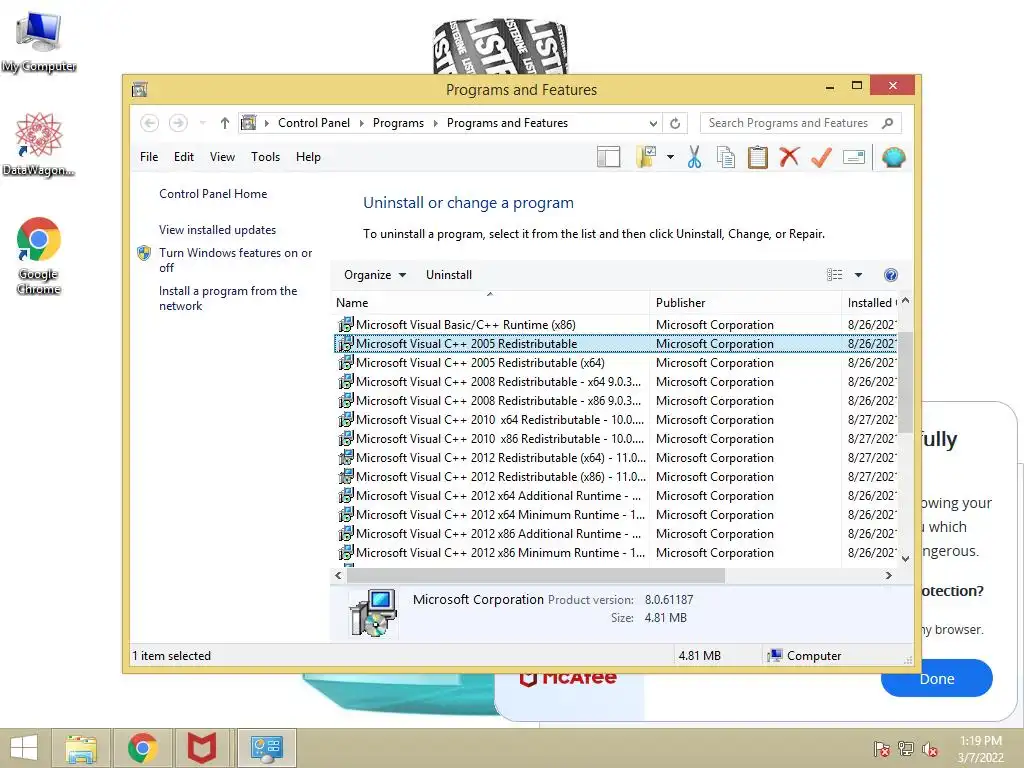Open the Organize dropdown
The image size is (1024, 768).
[375, 275]
